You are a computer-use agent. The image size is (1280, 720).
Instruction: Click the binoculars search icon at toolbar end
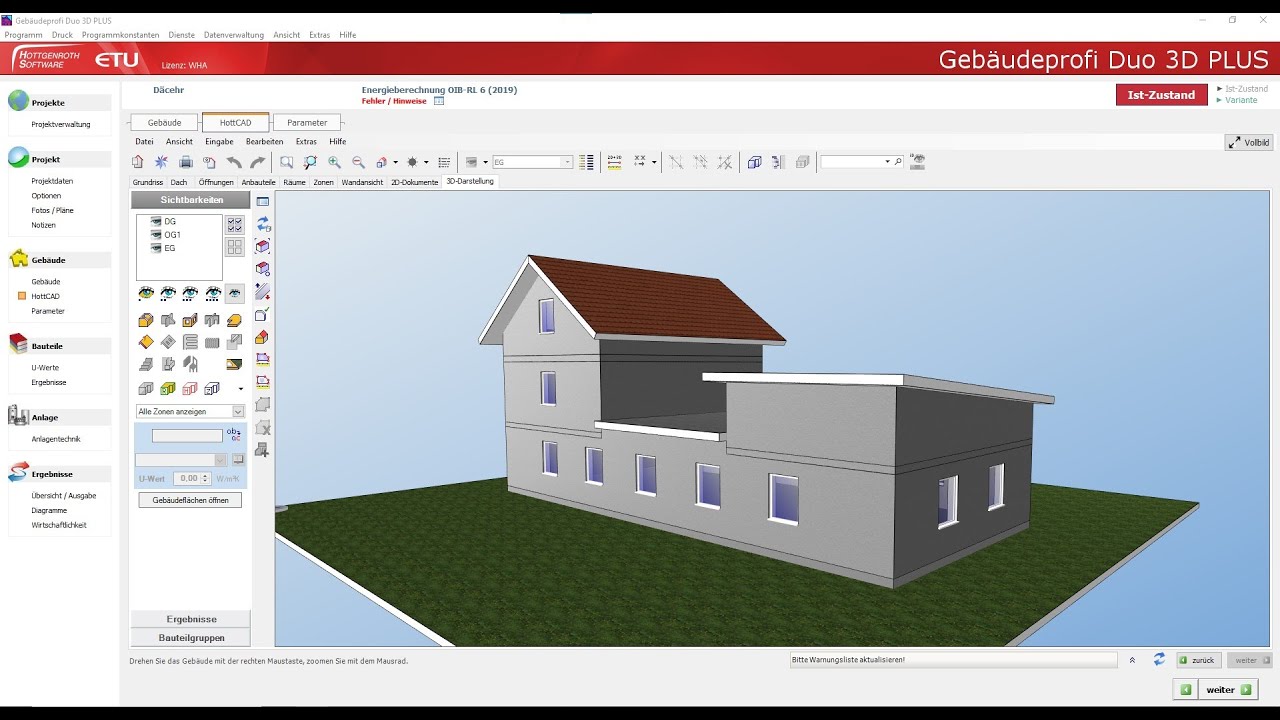(x=917, y=162)
